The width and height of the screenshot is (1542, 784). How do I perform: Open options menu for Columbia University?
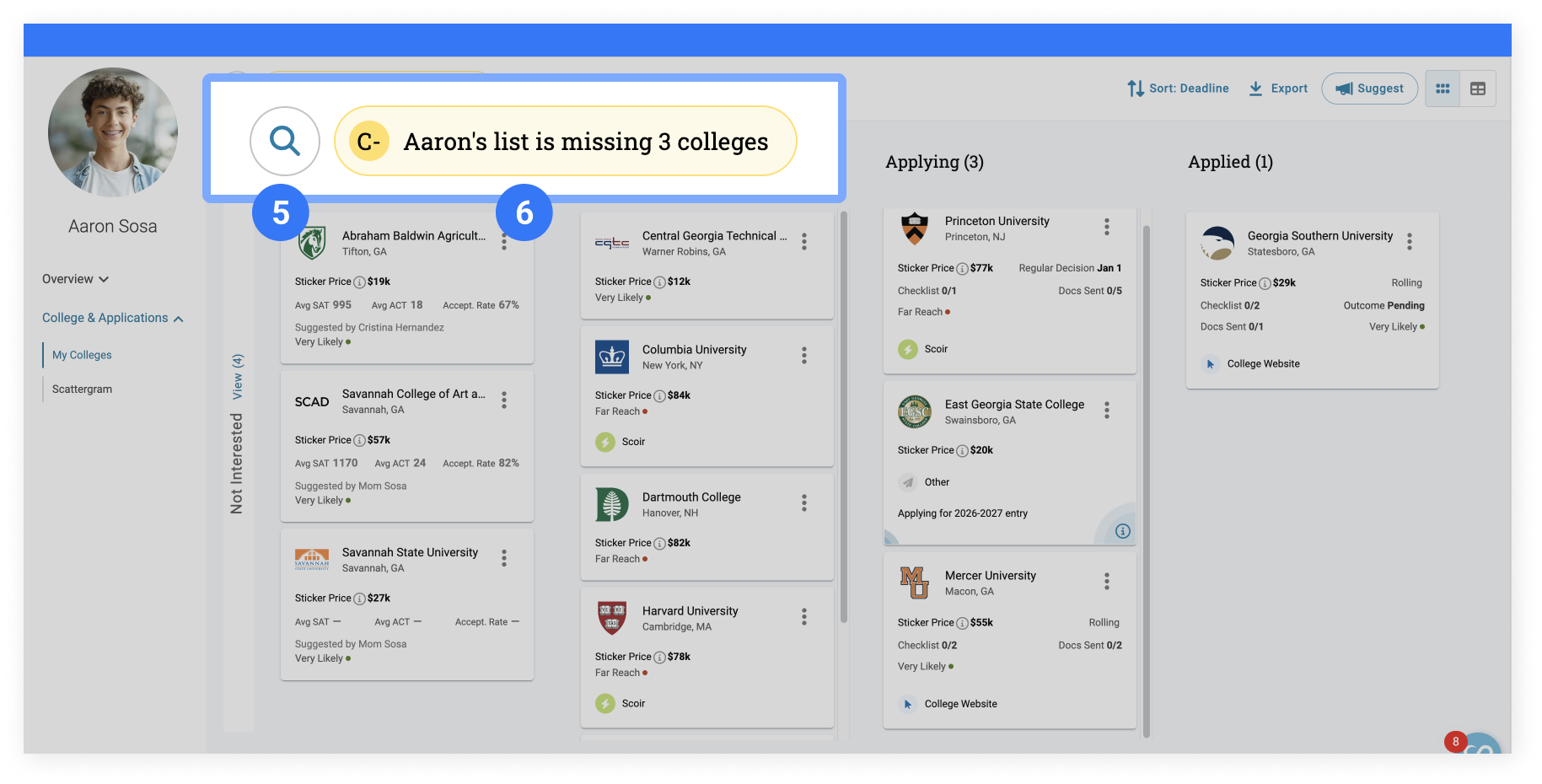coord(804,356)
